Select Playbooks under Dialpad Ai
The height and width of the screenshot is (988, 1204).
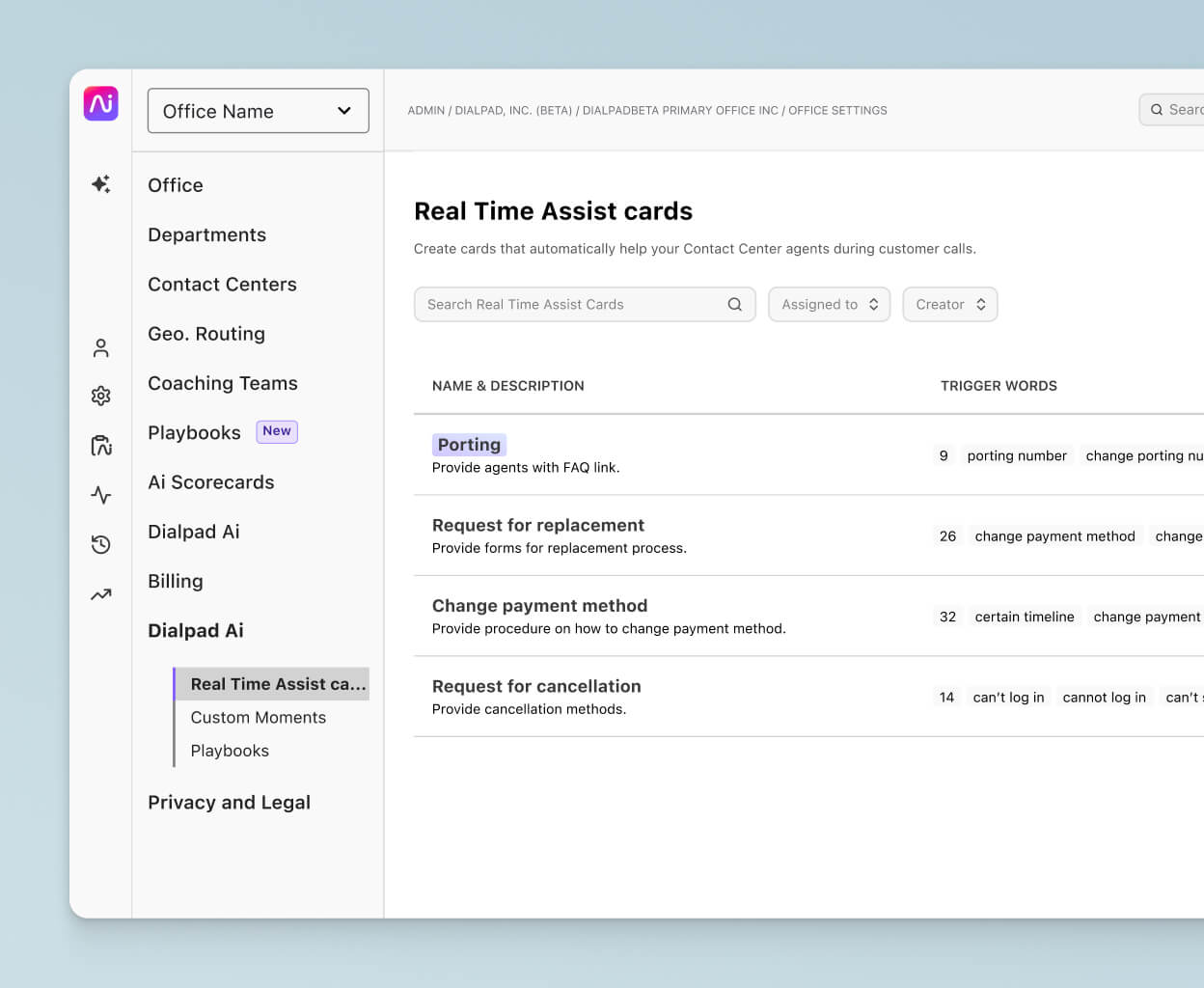[230, 750]
